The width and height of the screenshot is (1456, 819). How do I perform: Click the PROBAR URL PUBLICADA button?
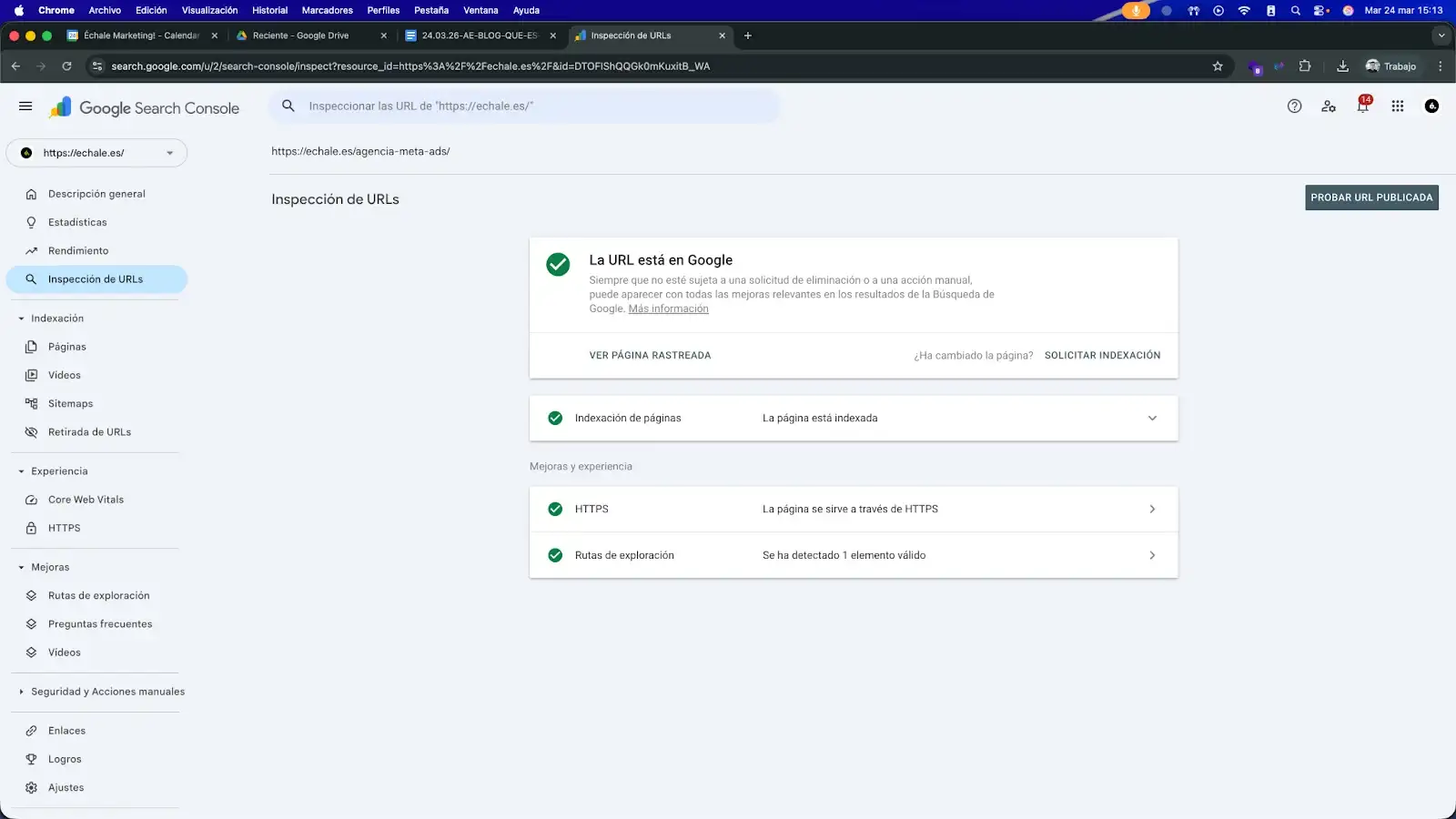click(x=1371, y=197)
